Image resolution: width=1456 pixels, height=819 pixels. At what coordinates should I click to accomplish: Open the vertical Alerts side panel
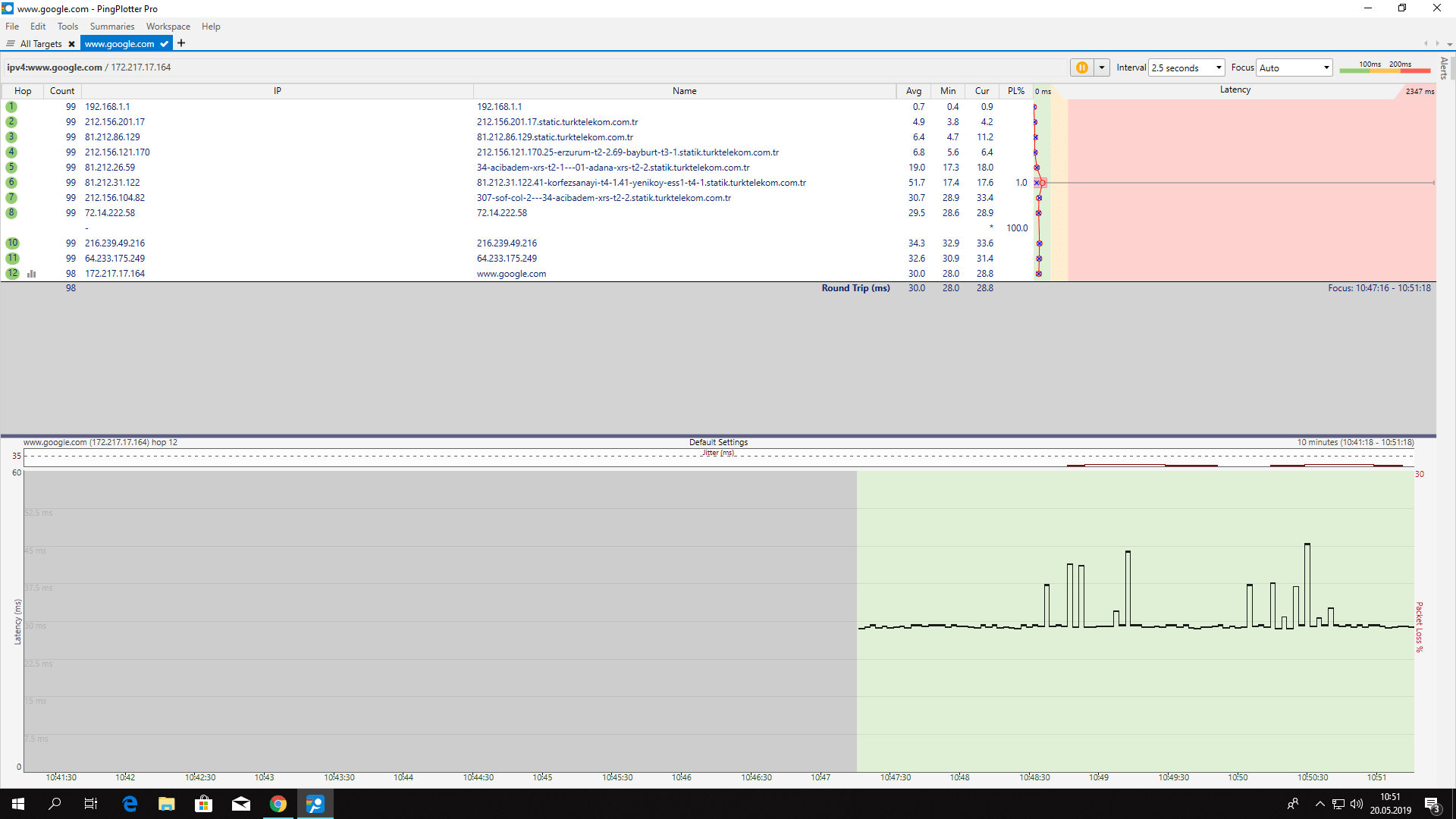point(1444,68)
